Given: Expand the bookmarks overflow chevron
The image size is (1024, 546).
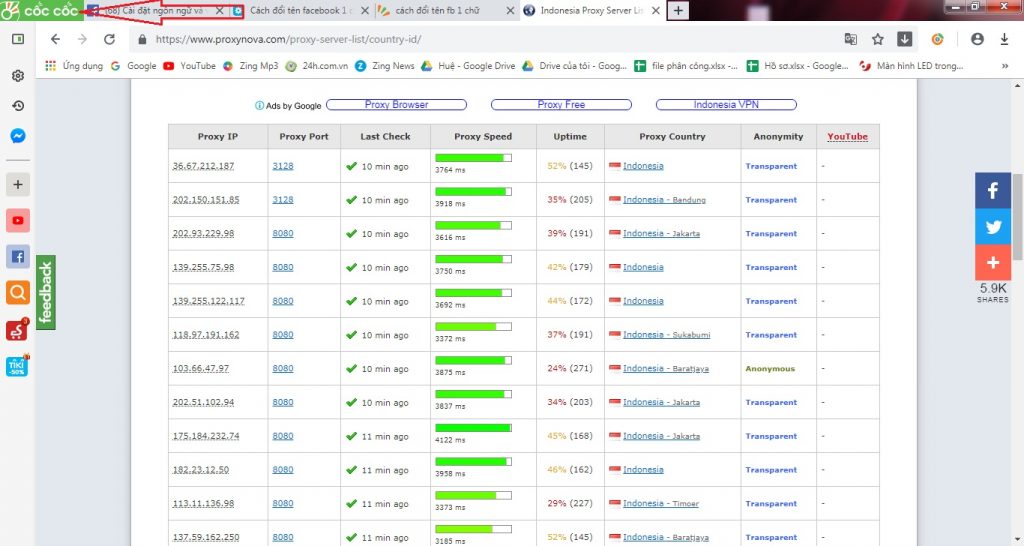Looking at the screenshot, I should pos(1004,66).
